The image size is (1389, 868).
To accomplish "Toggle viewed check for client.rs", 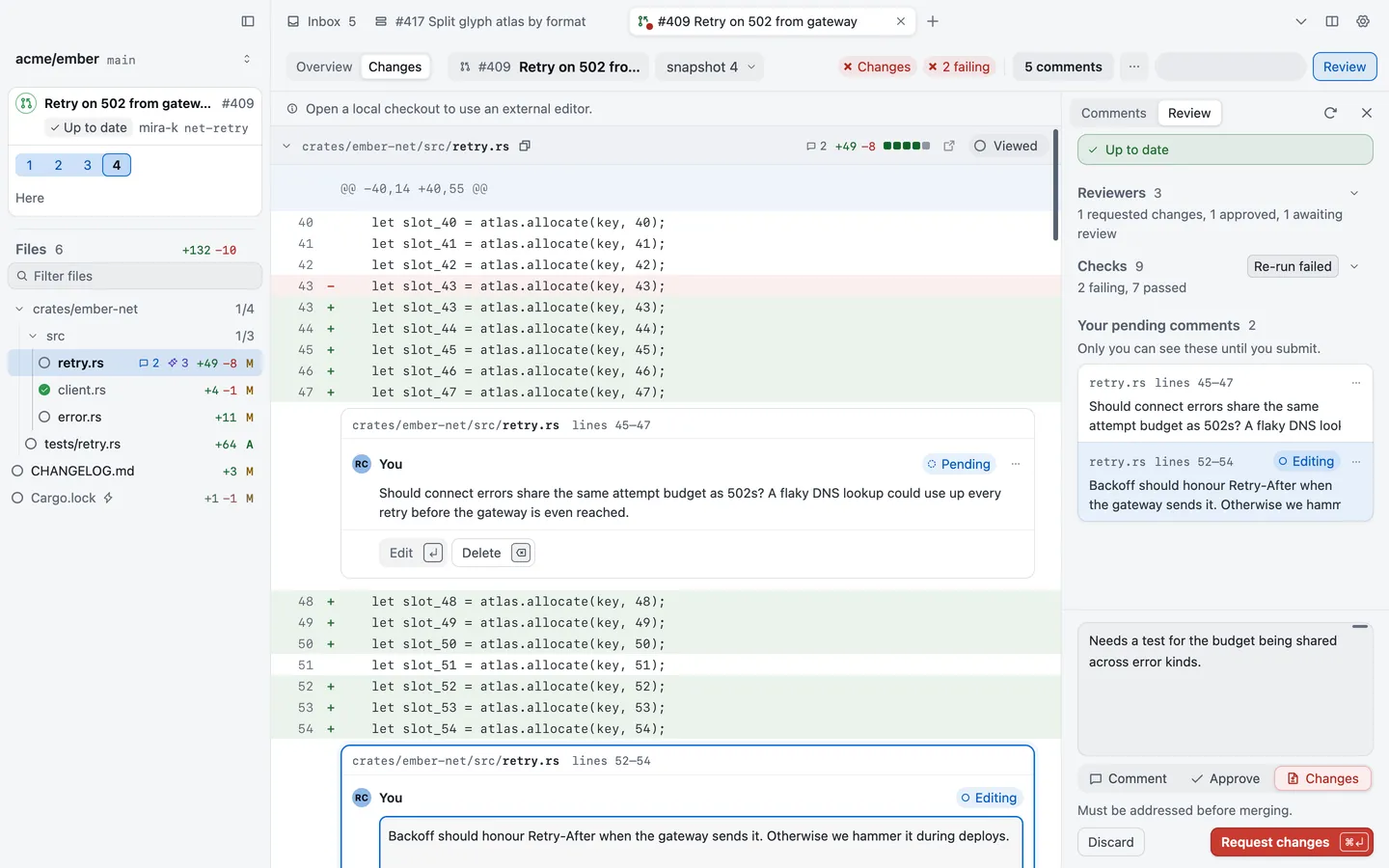I will (44, 390).
